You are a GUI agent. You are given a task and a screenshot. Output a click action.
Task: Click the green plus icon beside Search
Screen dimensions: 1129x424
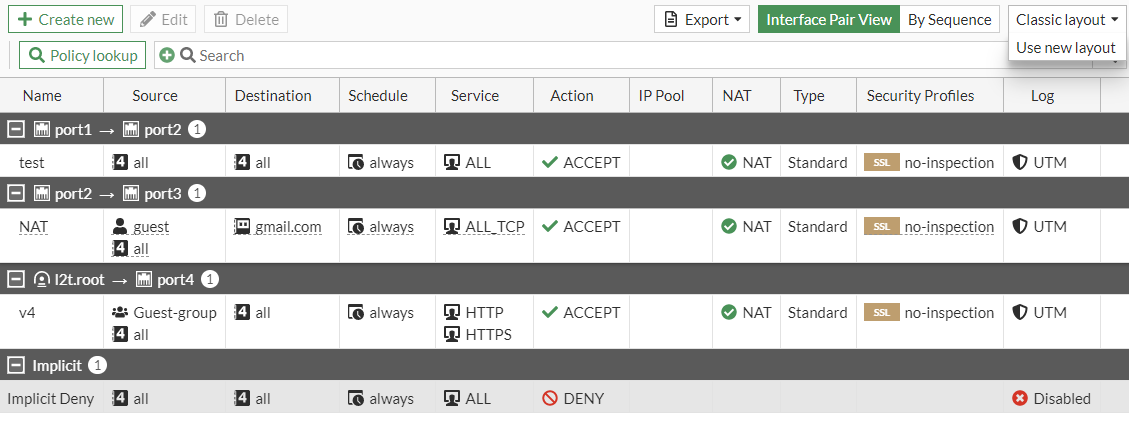(x=166, y=56)
